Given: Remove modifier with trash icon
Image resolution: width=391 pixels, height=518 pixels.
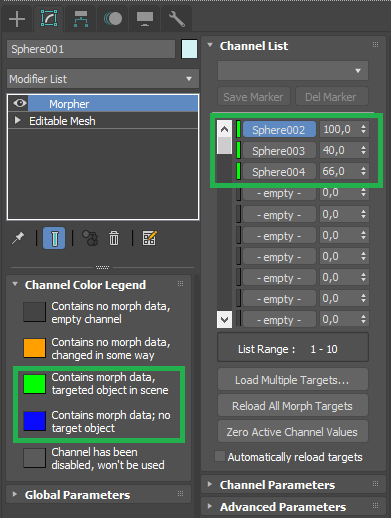Looking at the screenshot, I should (x=114, y=238).
